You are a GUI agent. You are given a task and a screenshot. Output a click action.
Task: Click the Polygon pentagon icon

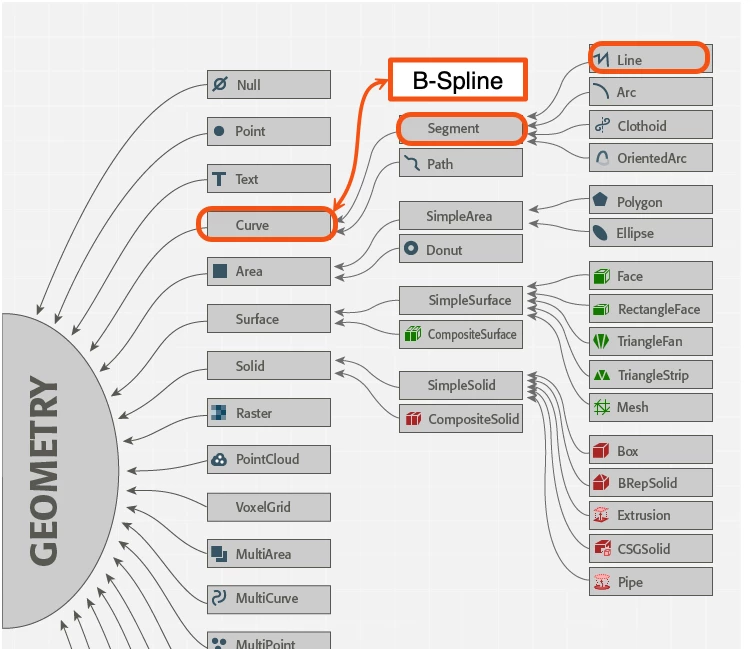(x=600, y=199)
